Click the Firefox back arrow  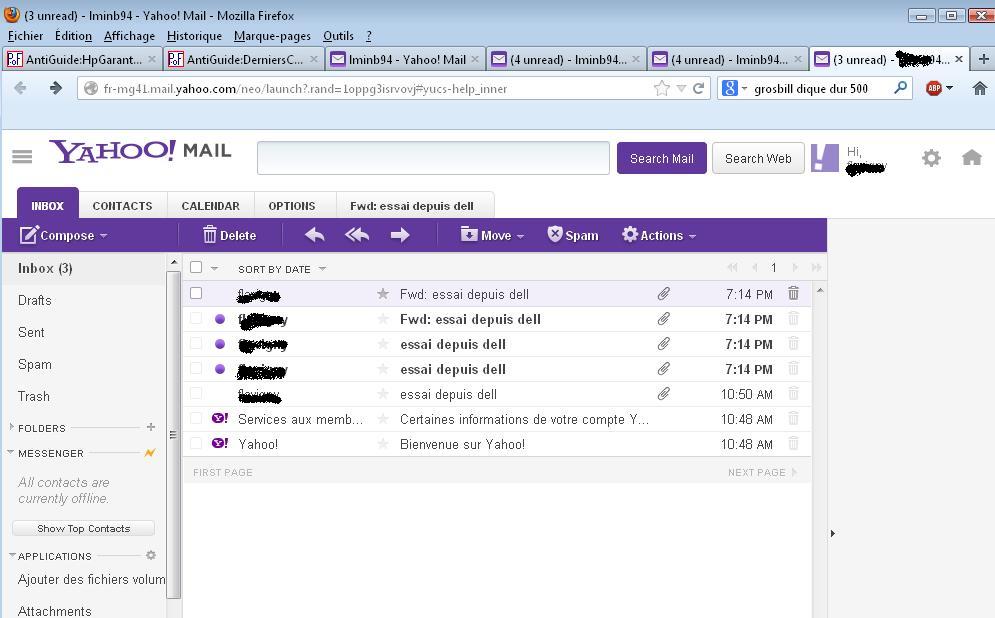click(x=20, y=88)
